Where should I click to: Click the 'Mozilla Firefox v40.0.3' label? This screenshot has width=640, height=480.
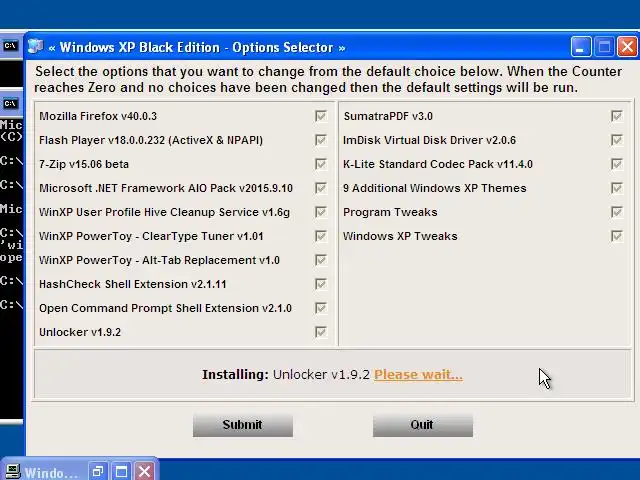(x=98, y=116)
